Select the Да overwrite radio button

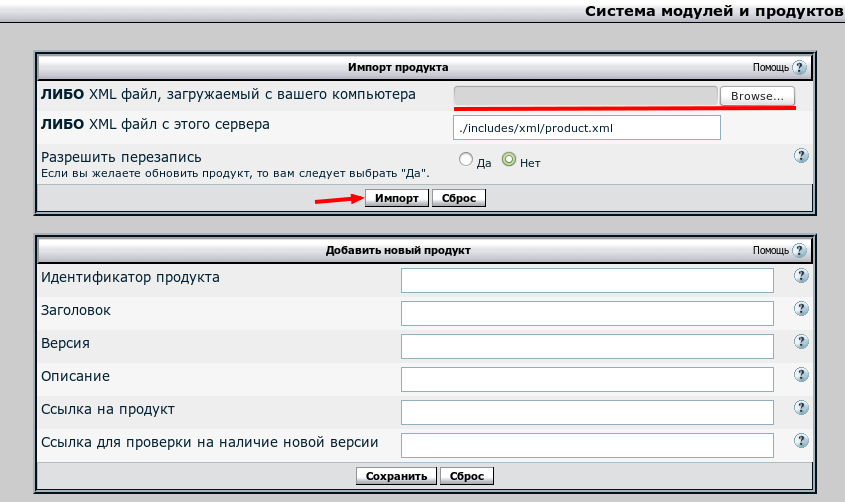pyautogui.click(x=465, y=159)
